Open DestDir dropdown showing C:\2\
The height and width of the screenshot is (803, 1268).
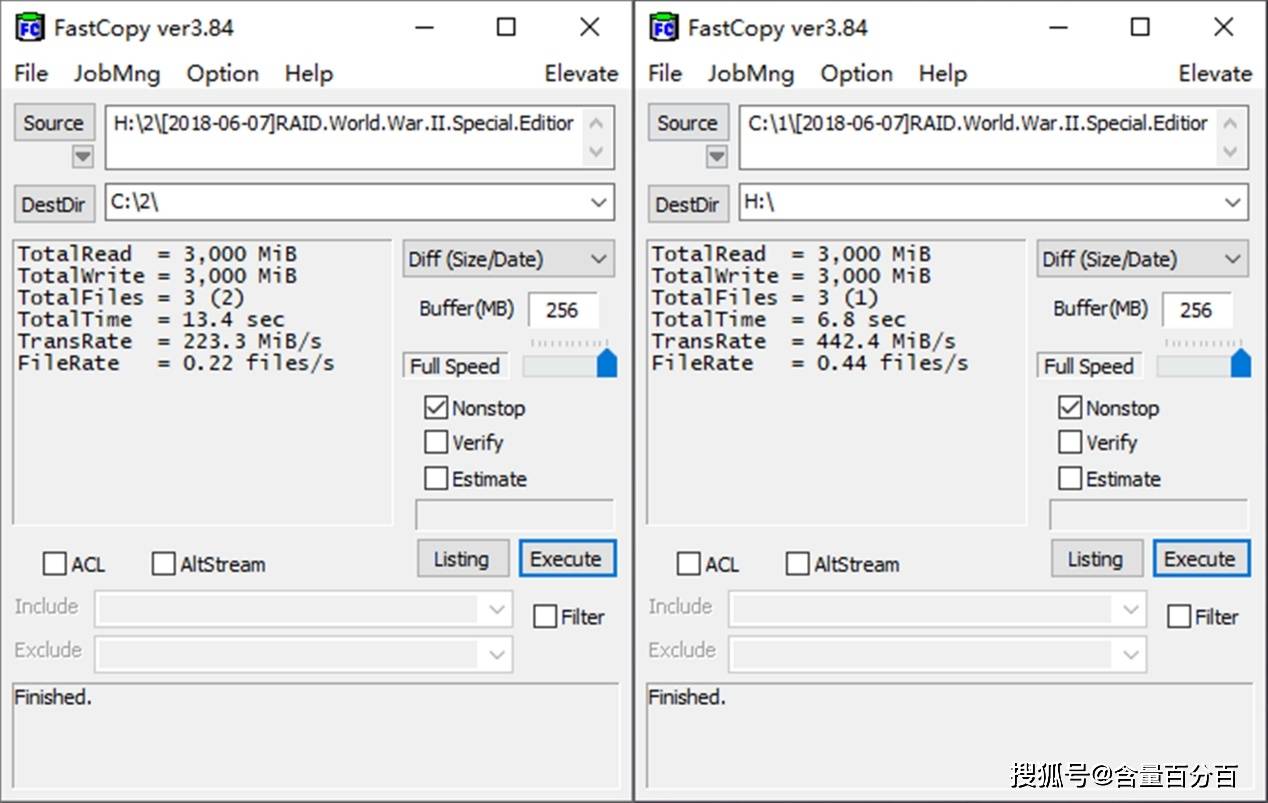click(x=599, y=203)
